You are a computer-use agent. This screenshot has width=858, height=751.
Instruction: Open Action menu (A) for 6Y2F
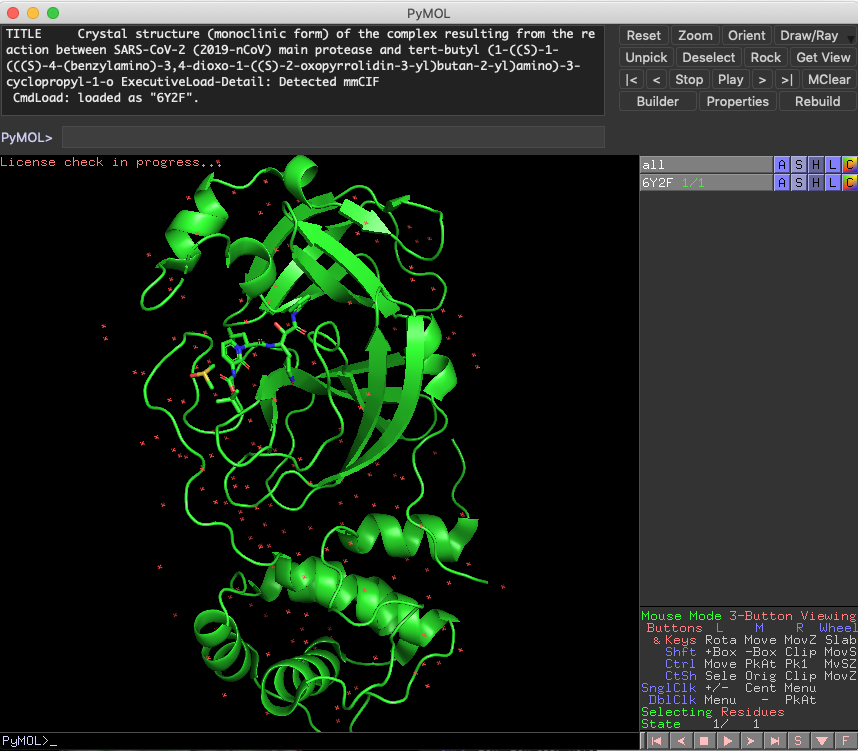pos(781,183)
